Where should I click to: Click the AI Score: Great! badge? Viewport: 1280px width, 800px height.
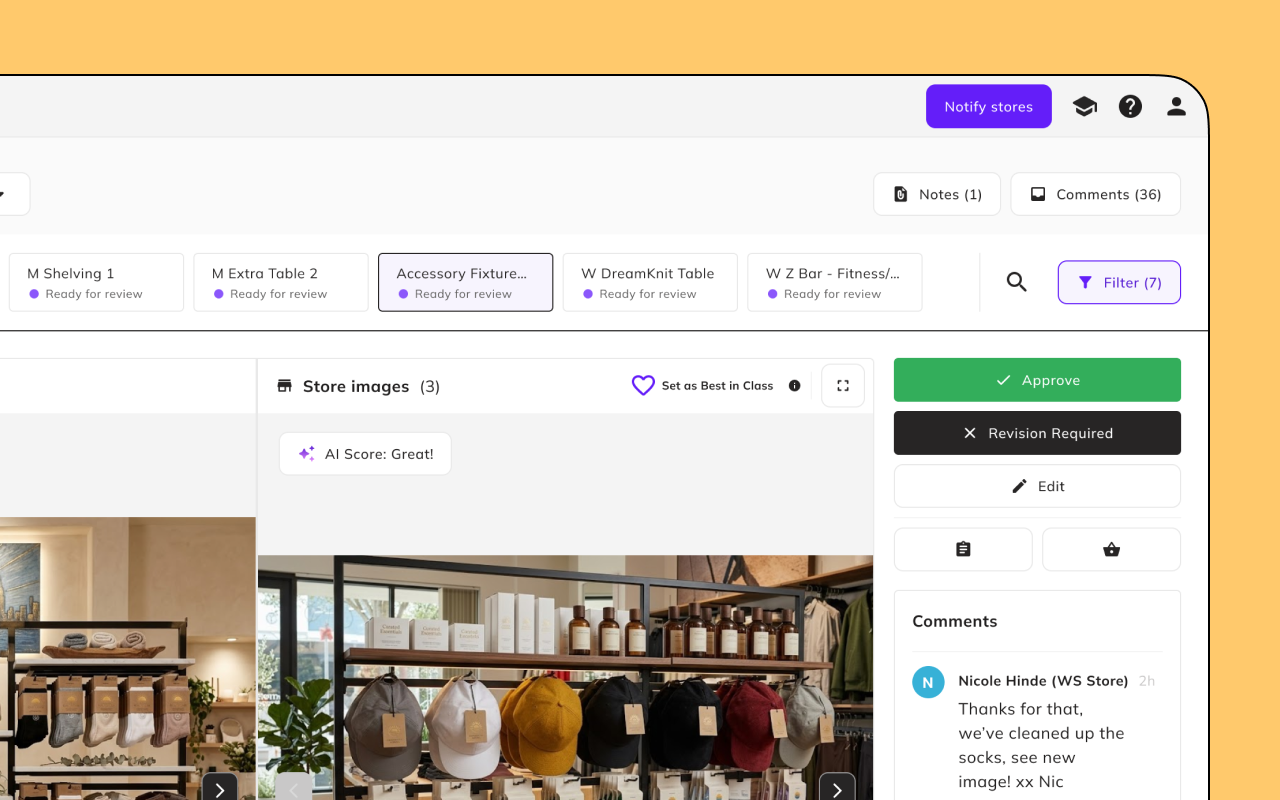tap(365, 453)
